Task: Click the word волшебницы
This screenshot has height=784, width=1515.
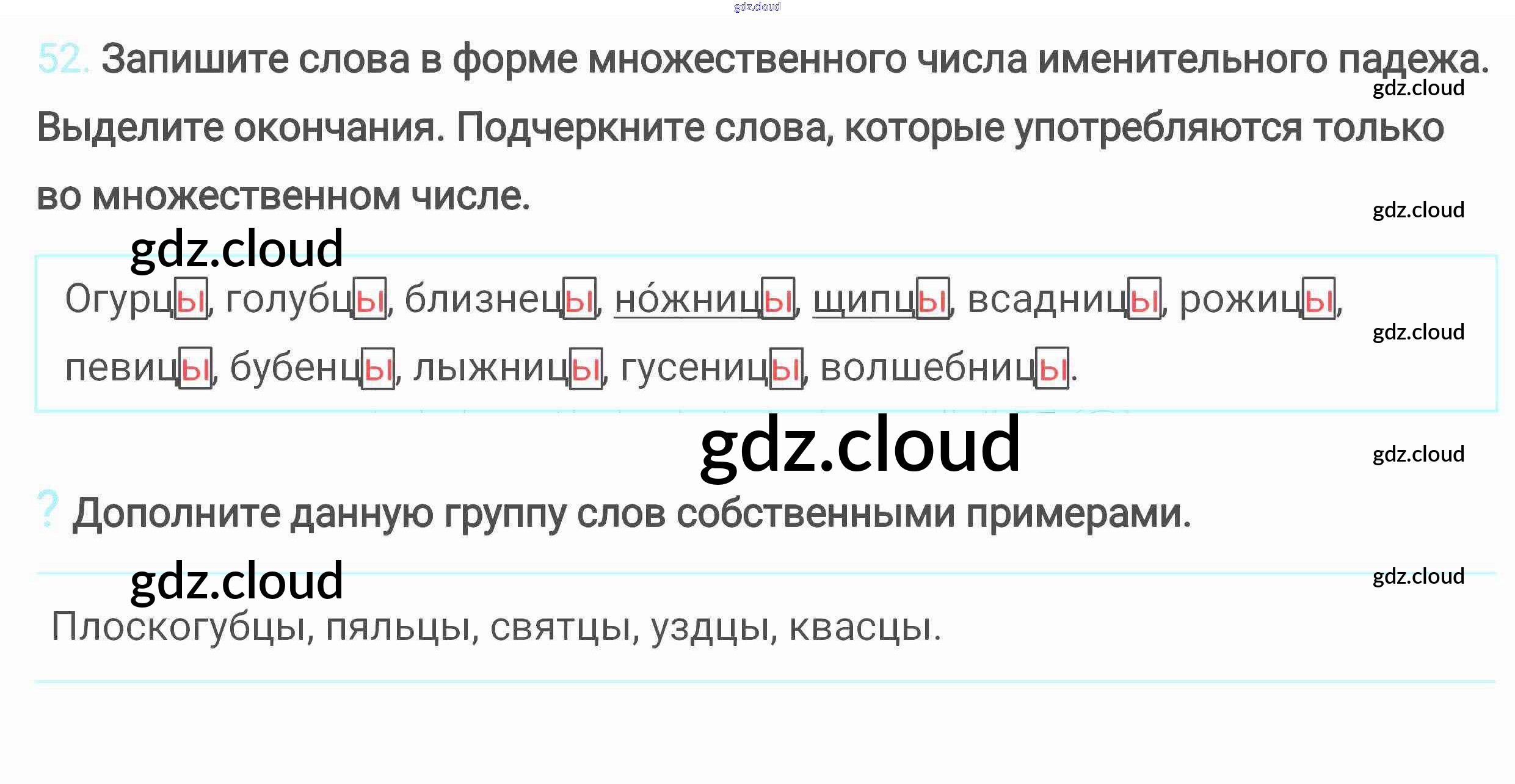Action: click(x=944, y=368)
